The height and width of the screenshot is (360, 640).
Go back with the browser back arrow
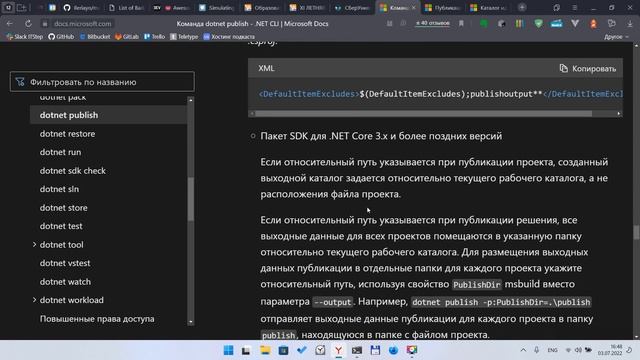(9, 24)
